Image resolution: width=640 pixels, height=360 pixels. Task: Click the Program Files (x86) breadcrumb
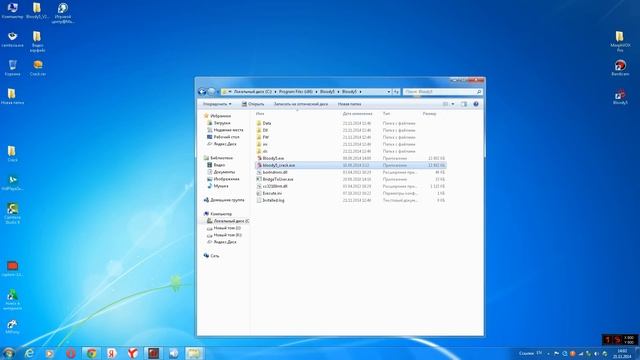tap(296, 92)
